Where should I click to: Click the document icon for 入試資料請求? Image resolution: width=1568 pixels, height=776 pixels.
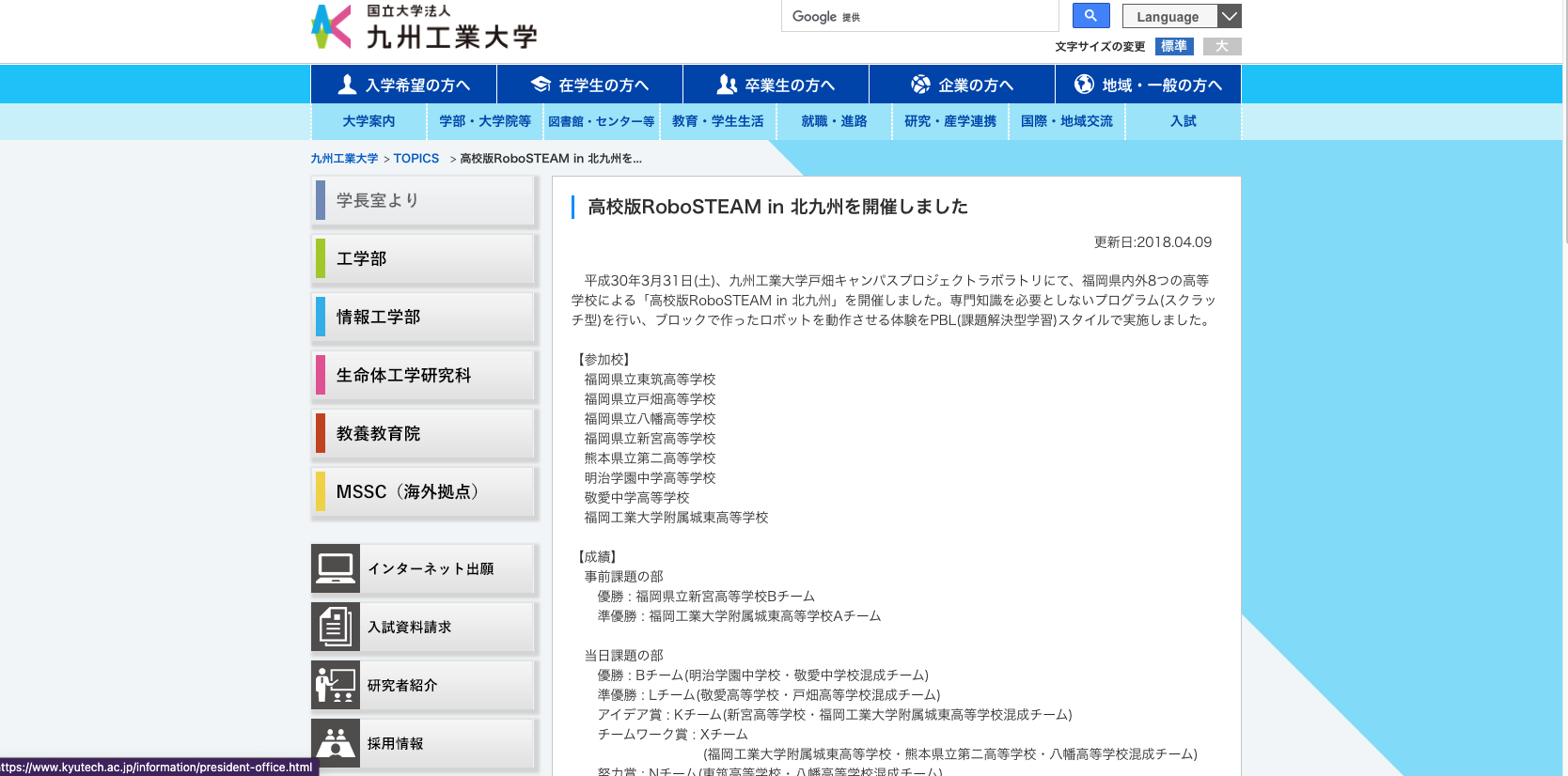tap(336, 627)
